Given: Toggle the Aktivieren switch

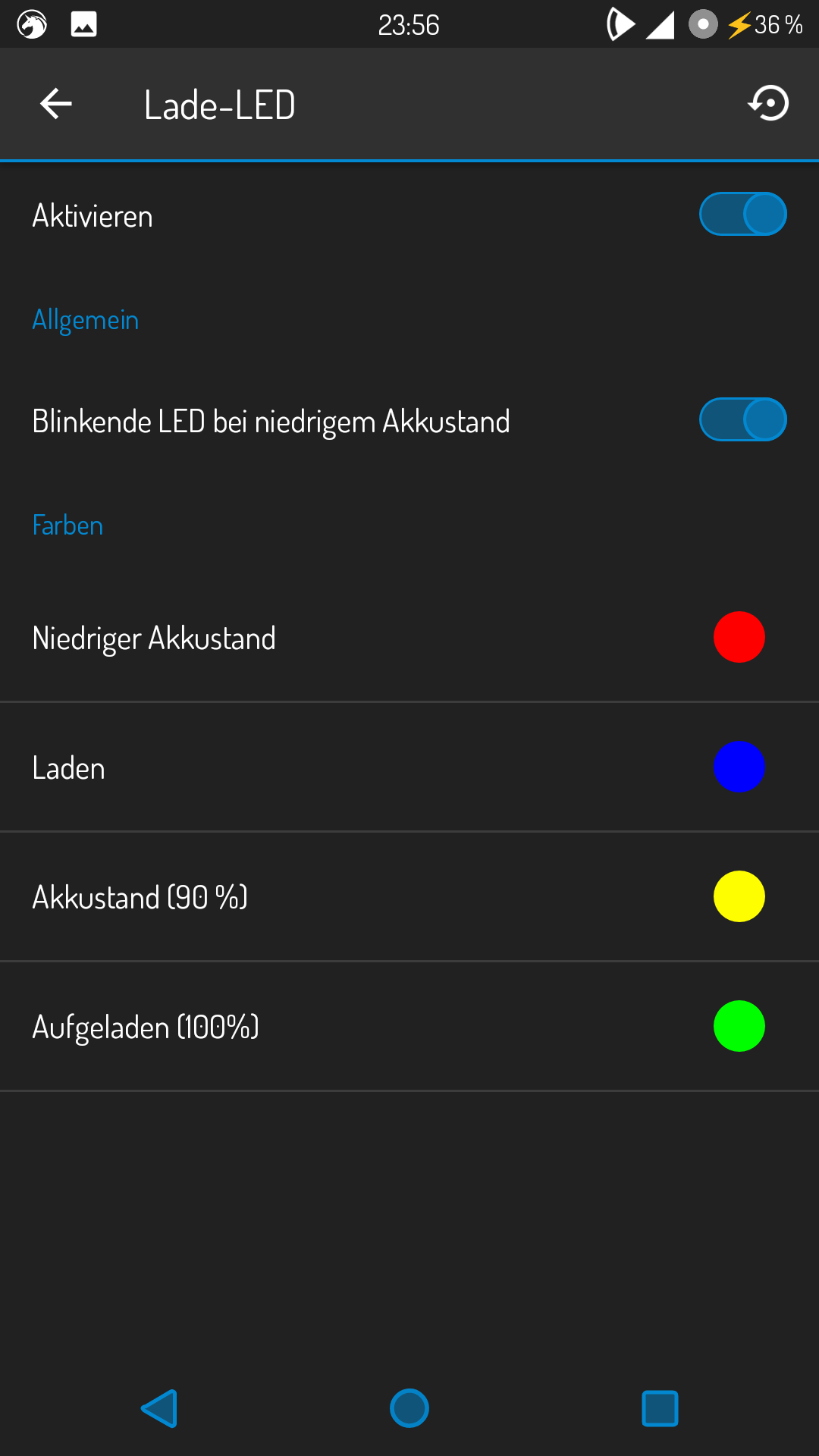Looking at the screenshot, I should point(742,215).
